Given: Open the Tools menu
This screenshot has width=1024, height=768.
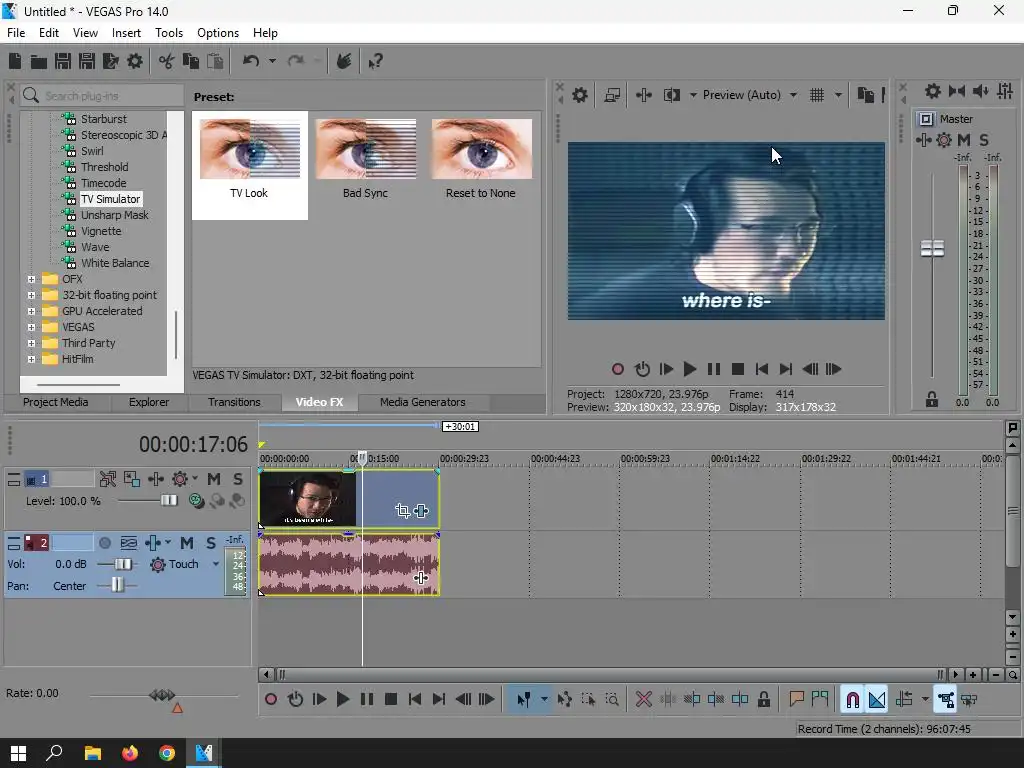Looking at the screenshot, I should click(x=168, y=33).
